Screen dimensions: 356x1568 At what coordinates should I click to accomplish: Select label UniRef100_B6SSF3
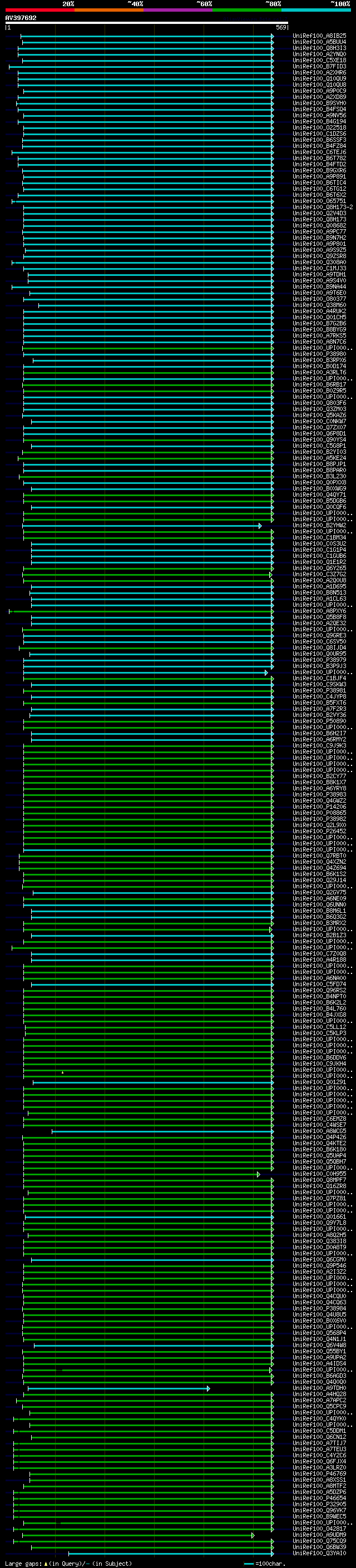[x=319, y=140]
